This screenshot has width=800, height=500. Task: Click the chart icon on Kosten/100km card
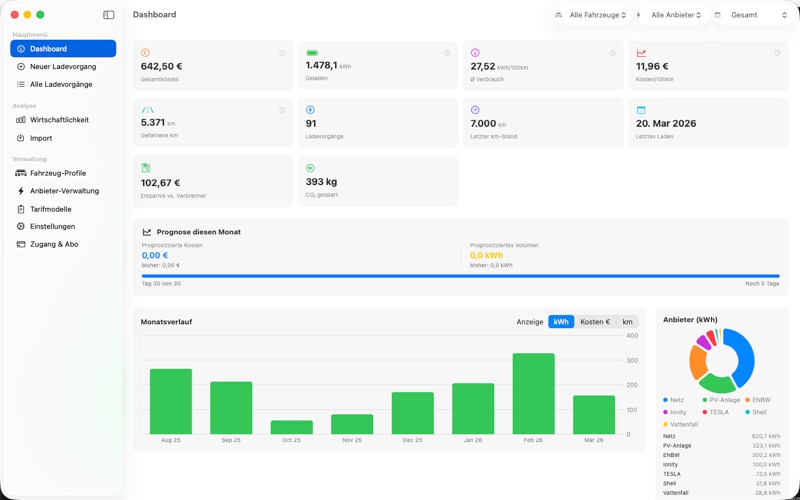(641, 53)
